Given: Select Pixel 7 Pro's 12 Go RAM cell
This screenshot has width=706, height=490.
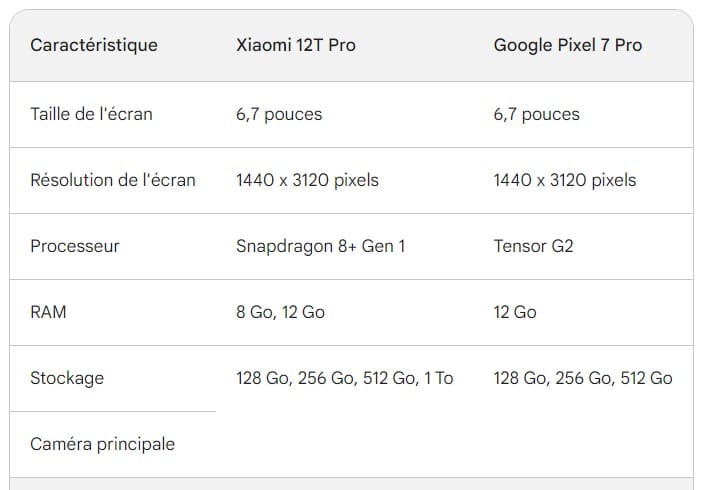Looking at the screenshot, I should 515,312.
